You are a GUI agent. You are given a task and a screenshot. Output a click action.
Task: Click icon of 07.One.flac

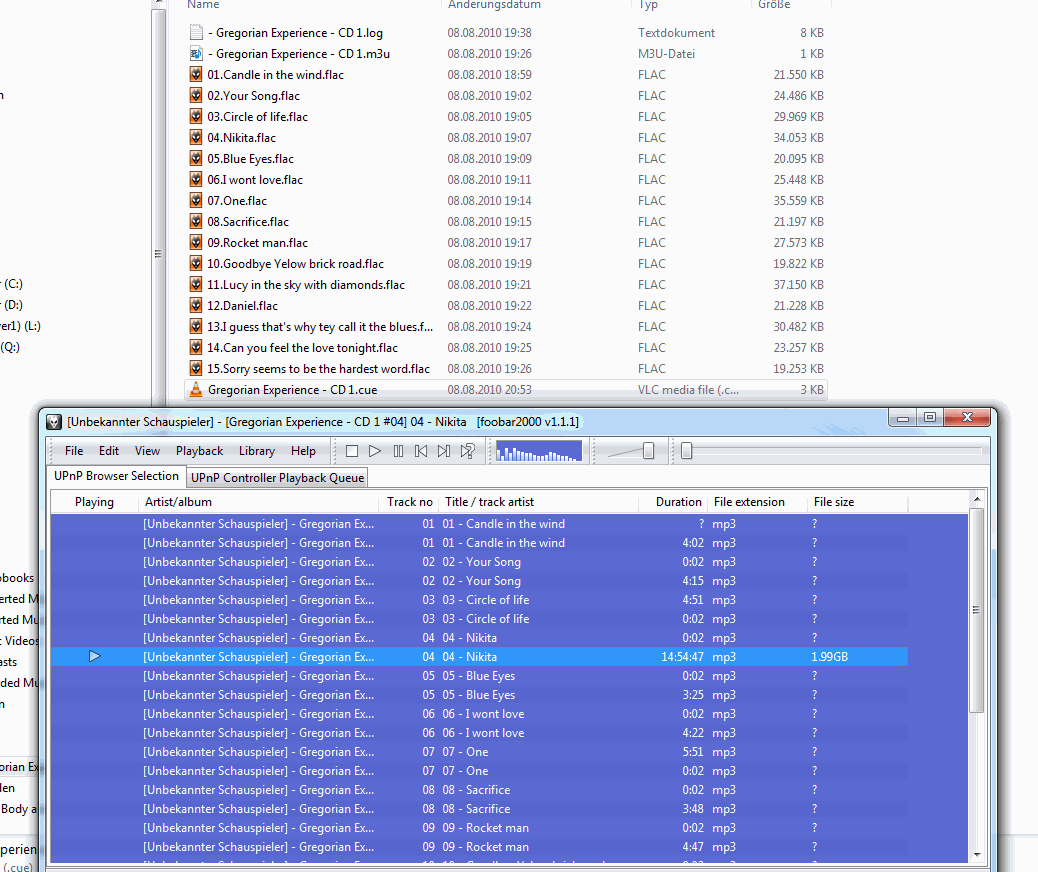[x=196, y=201]
